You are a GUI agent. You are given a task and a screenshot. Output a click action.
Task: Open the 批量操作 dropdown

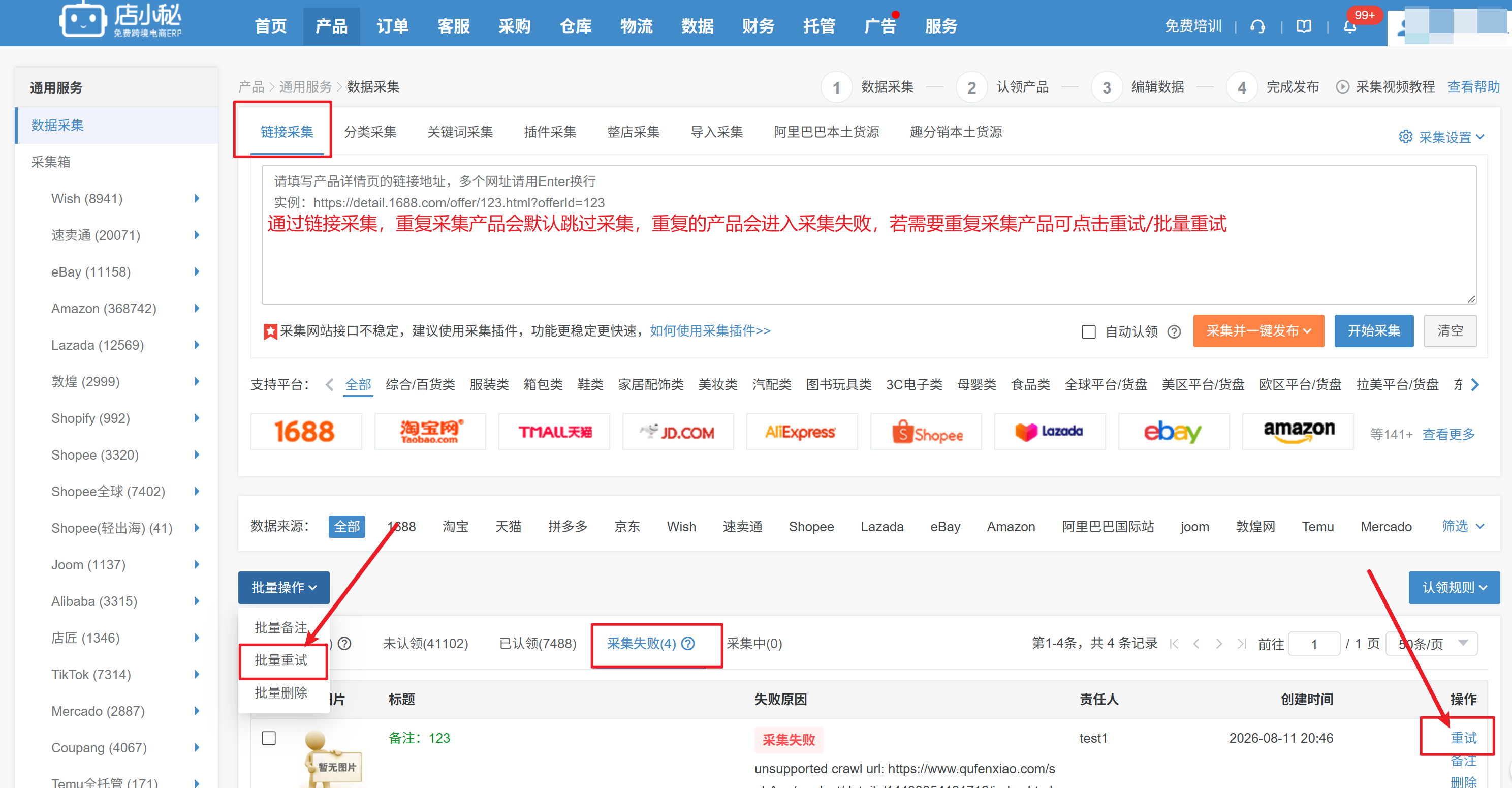[283, 587]
